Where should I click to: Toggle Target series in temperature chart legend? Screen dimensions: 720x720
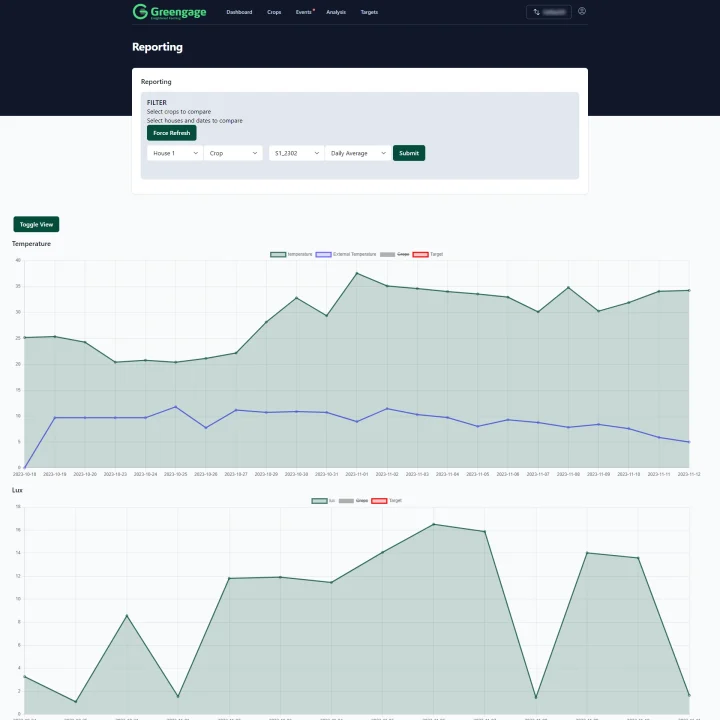click(x=428, y=254)
